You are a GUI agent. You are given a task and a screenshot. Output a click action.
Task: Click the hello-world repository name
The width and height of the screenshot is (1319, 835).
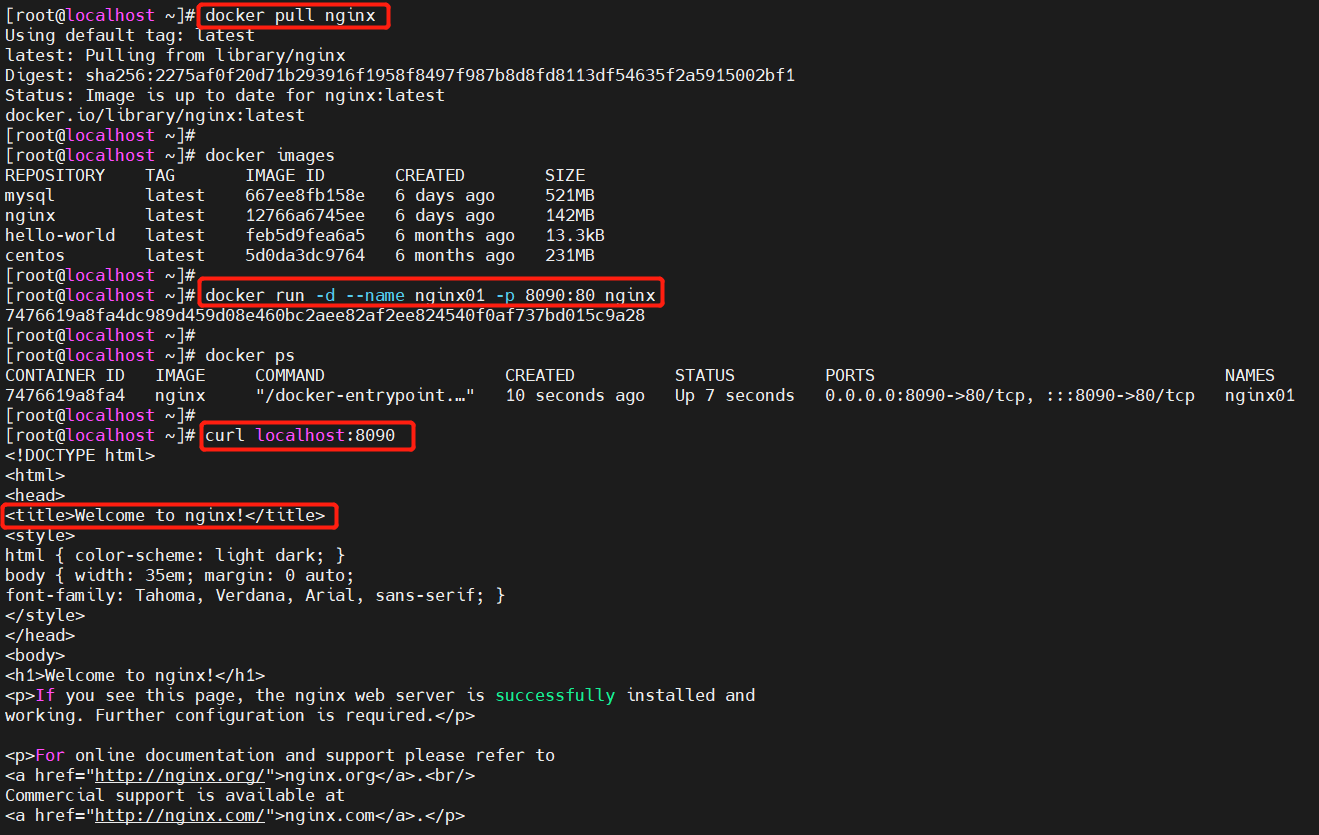(x=60, y=235)
